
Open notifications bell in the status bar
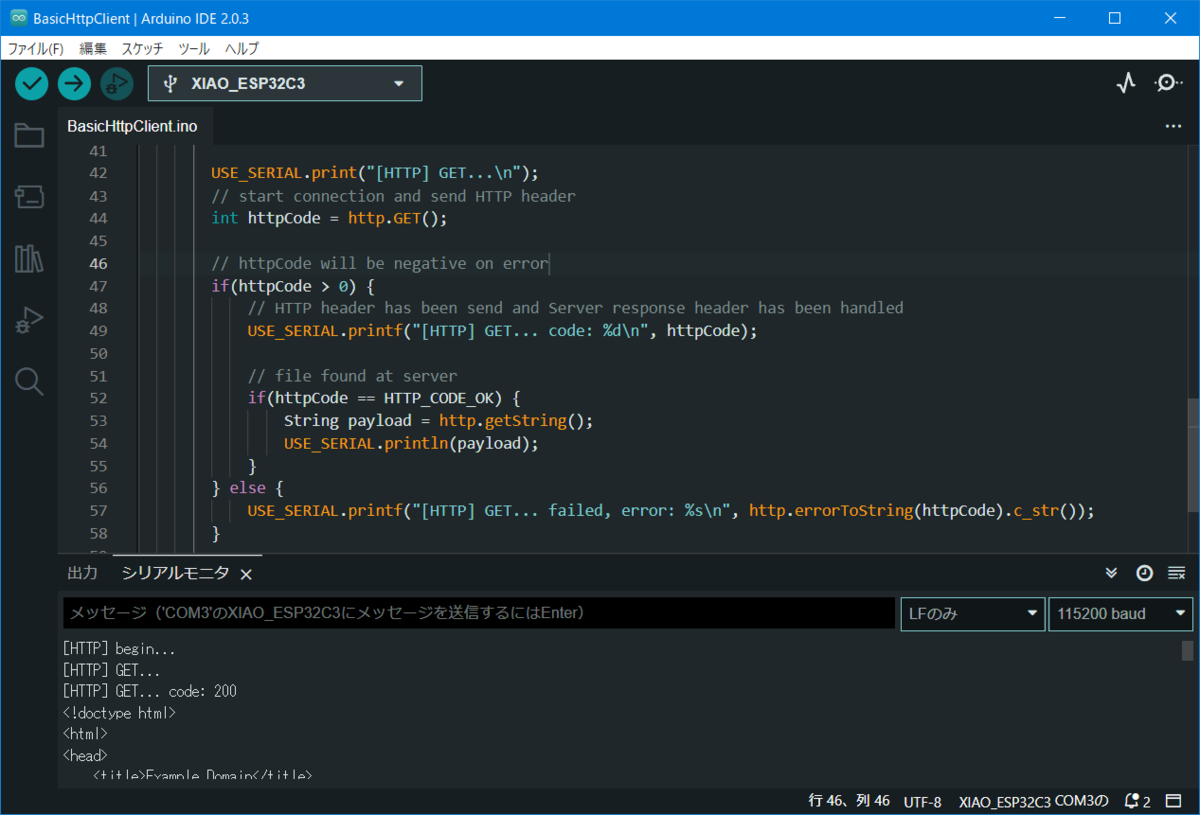(x=1137, y=801)
